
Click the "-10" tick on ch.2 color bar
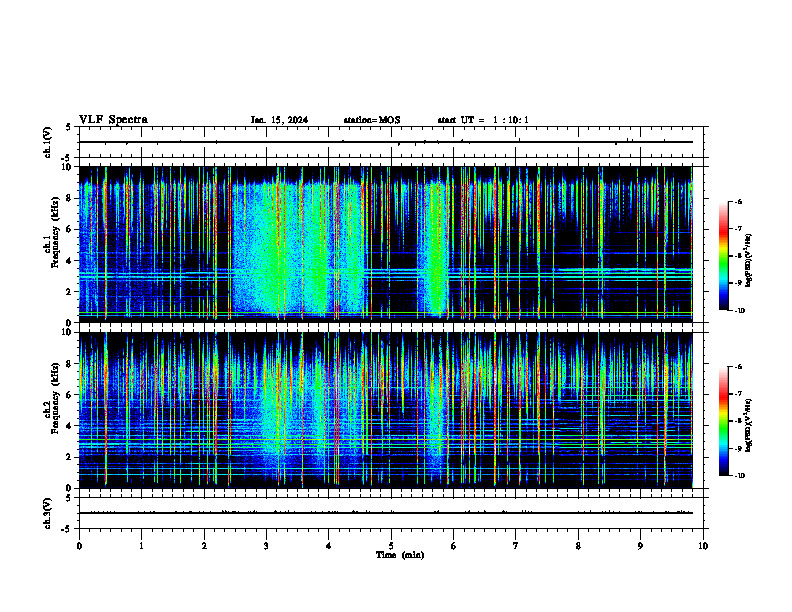(739, 476)
